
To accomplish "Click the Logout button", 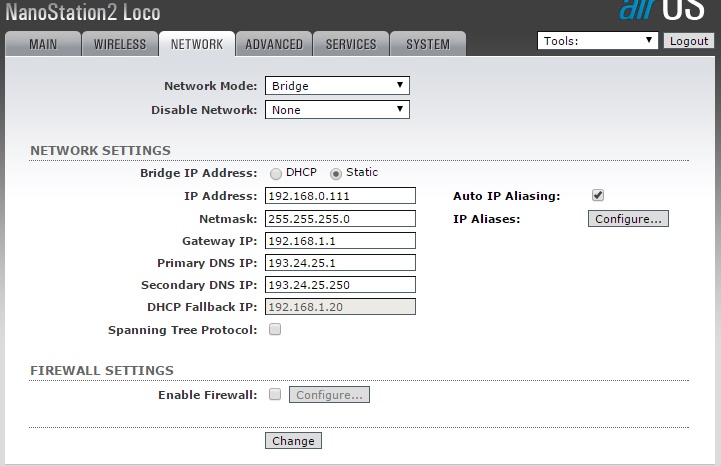I will (689, 41).
